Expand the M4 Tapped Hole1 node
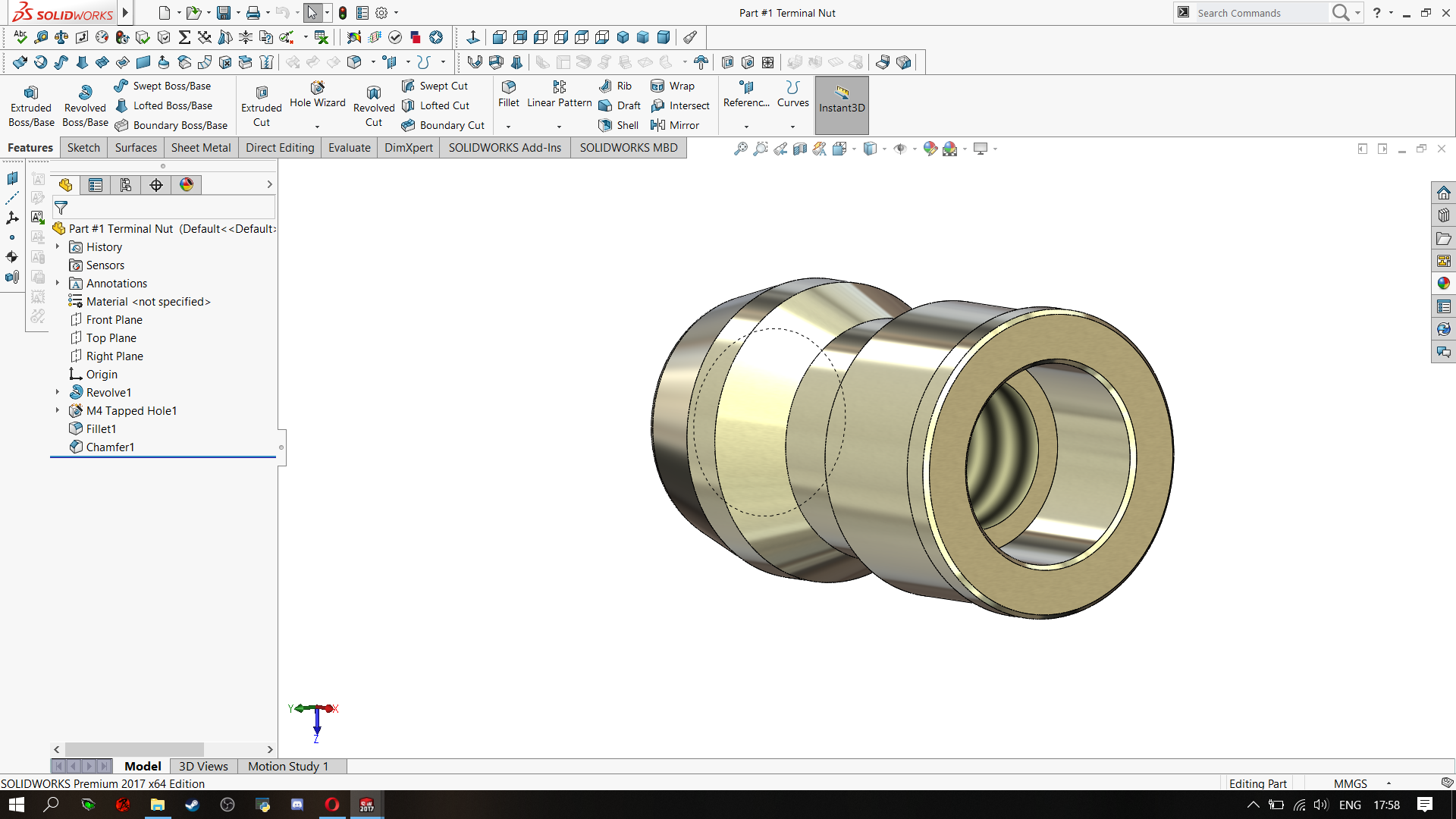 click(x=58, y=410)
